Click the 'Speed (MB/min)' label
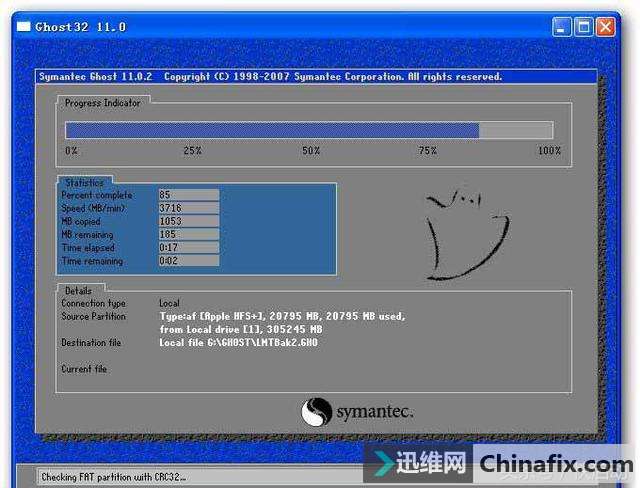 pyautogui.click(x=93, y=208)
